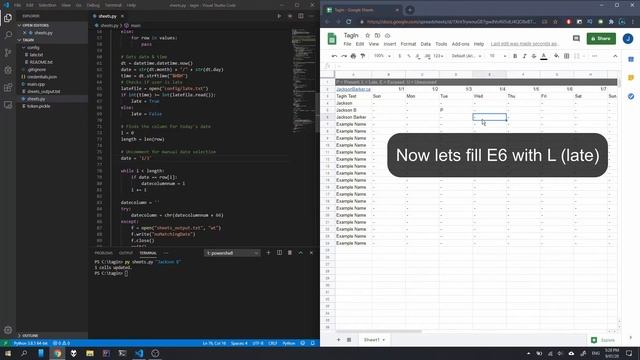The width and height of the screenshot is (640, 360).
Task: Select the Paint format tool in Sheets
Action: [x=362, y=56]
